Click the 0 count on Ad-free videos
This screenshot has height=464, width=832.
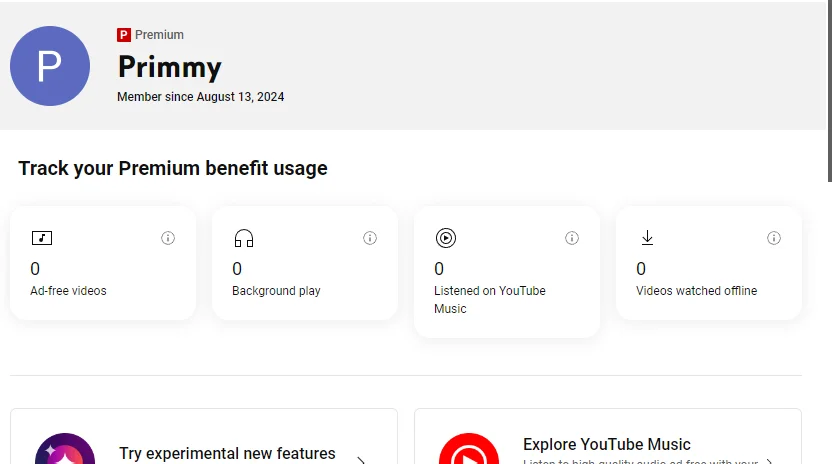tap(35, 269)
